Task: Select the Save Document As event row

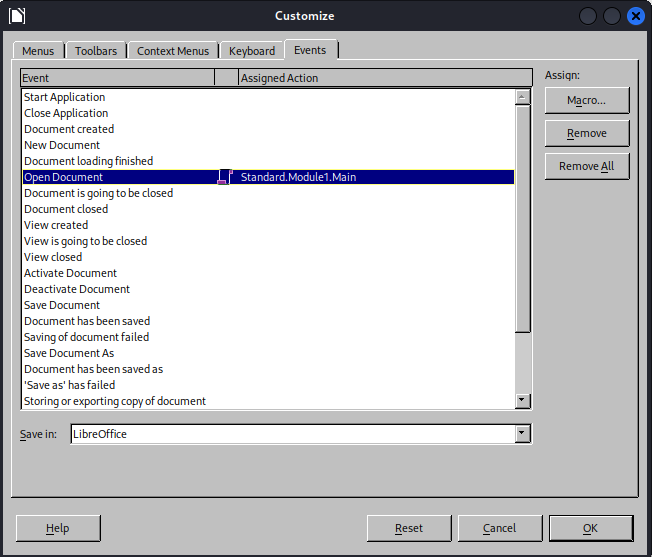Action: 69,353
